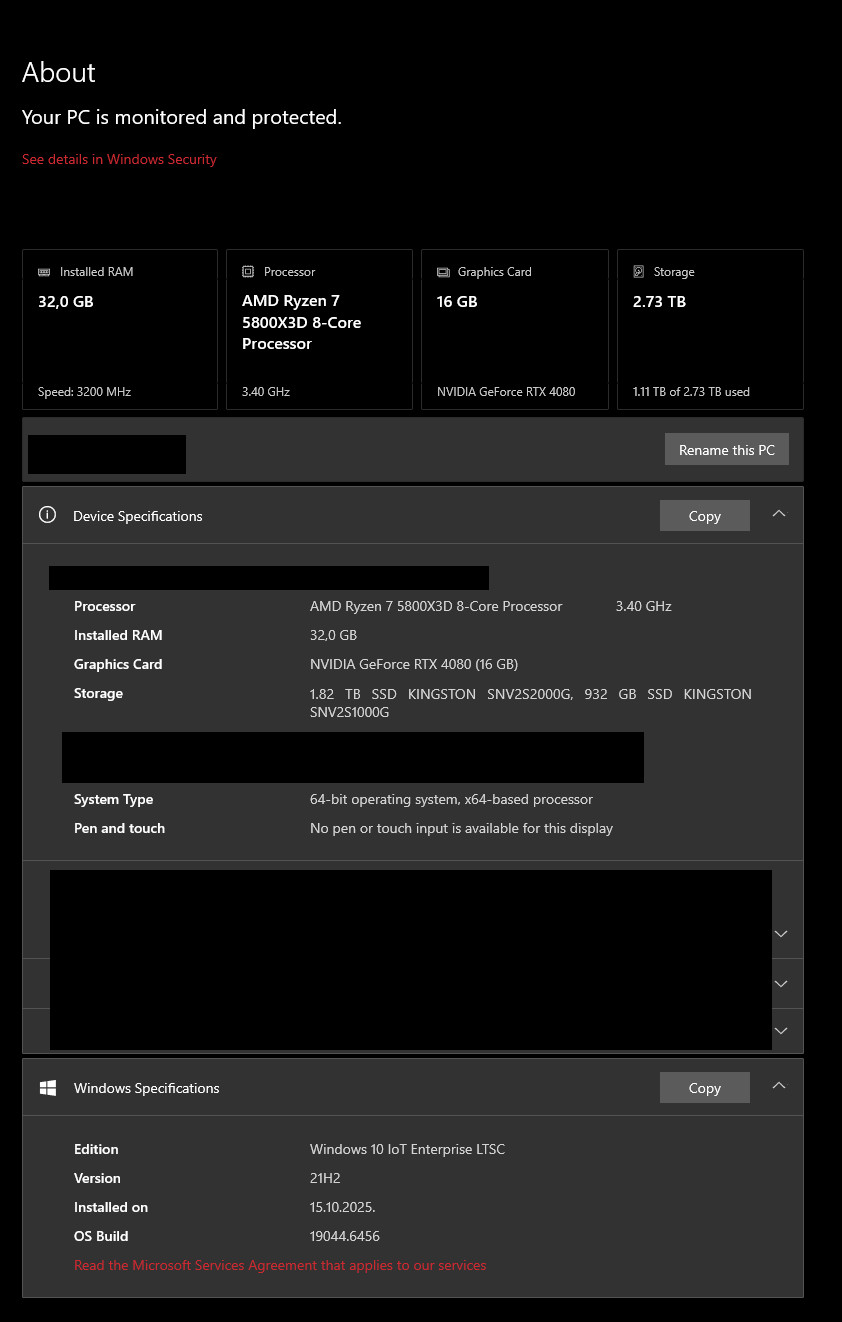Click the Version row label

tap(97, 1178)
